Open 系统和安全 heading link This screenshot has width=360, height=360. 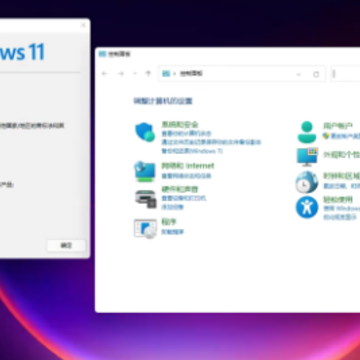coord(180,125)
